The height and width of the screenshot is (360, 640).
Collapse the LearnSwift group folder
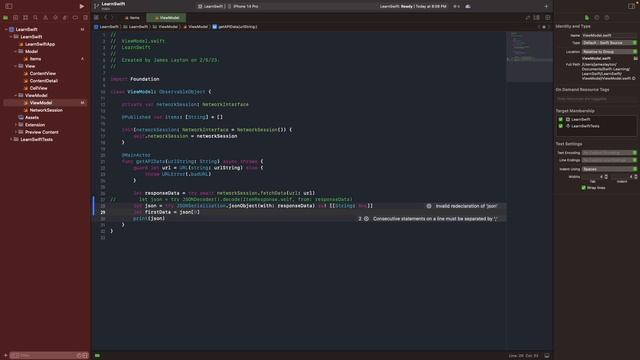(x=11, y=37)
